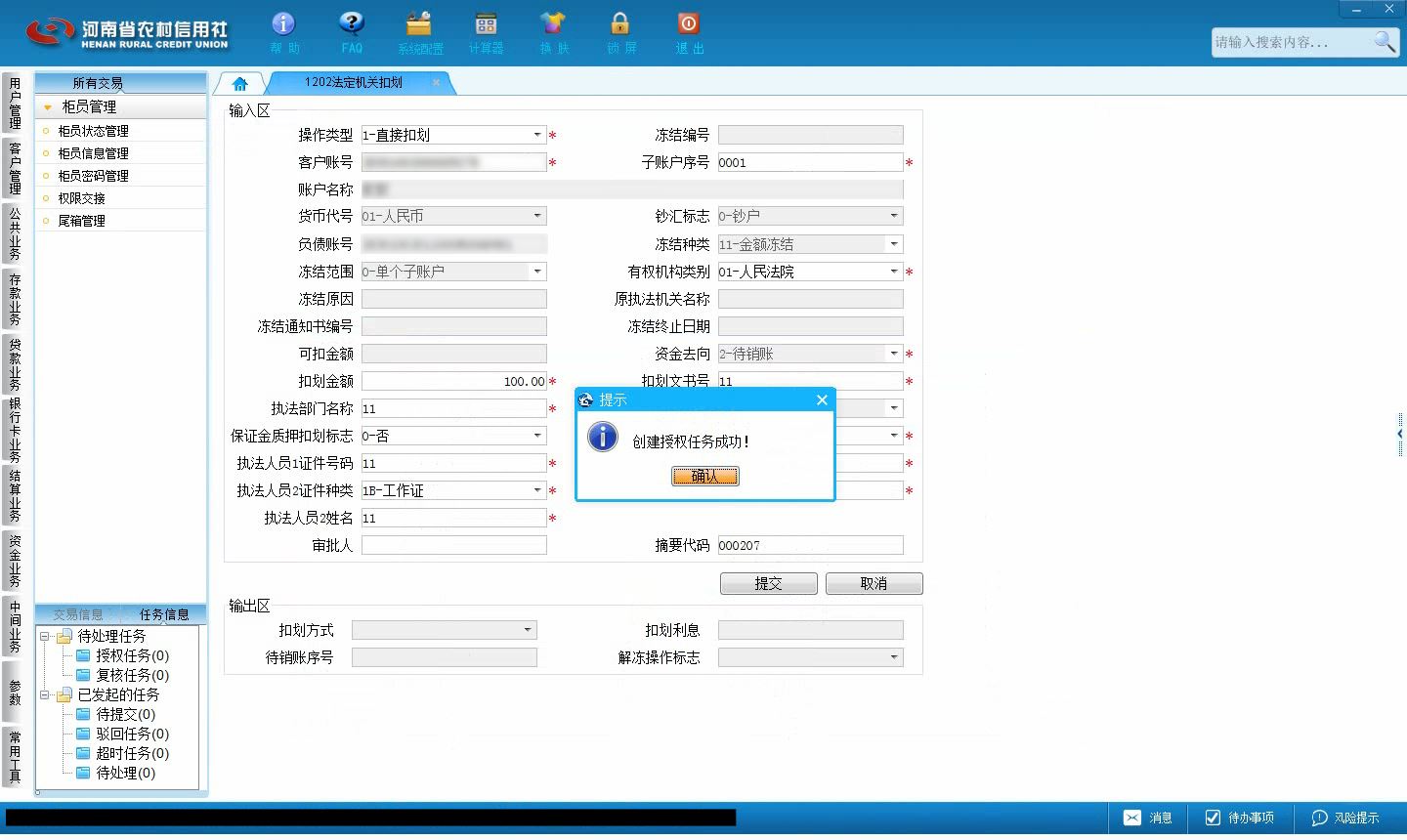This screenshot has width=1407, height=840.
Task: Open 待办事项 in status bar
Action: [1240, 818]
